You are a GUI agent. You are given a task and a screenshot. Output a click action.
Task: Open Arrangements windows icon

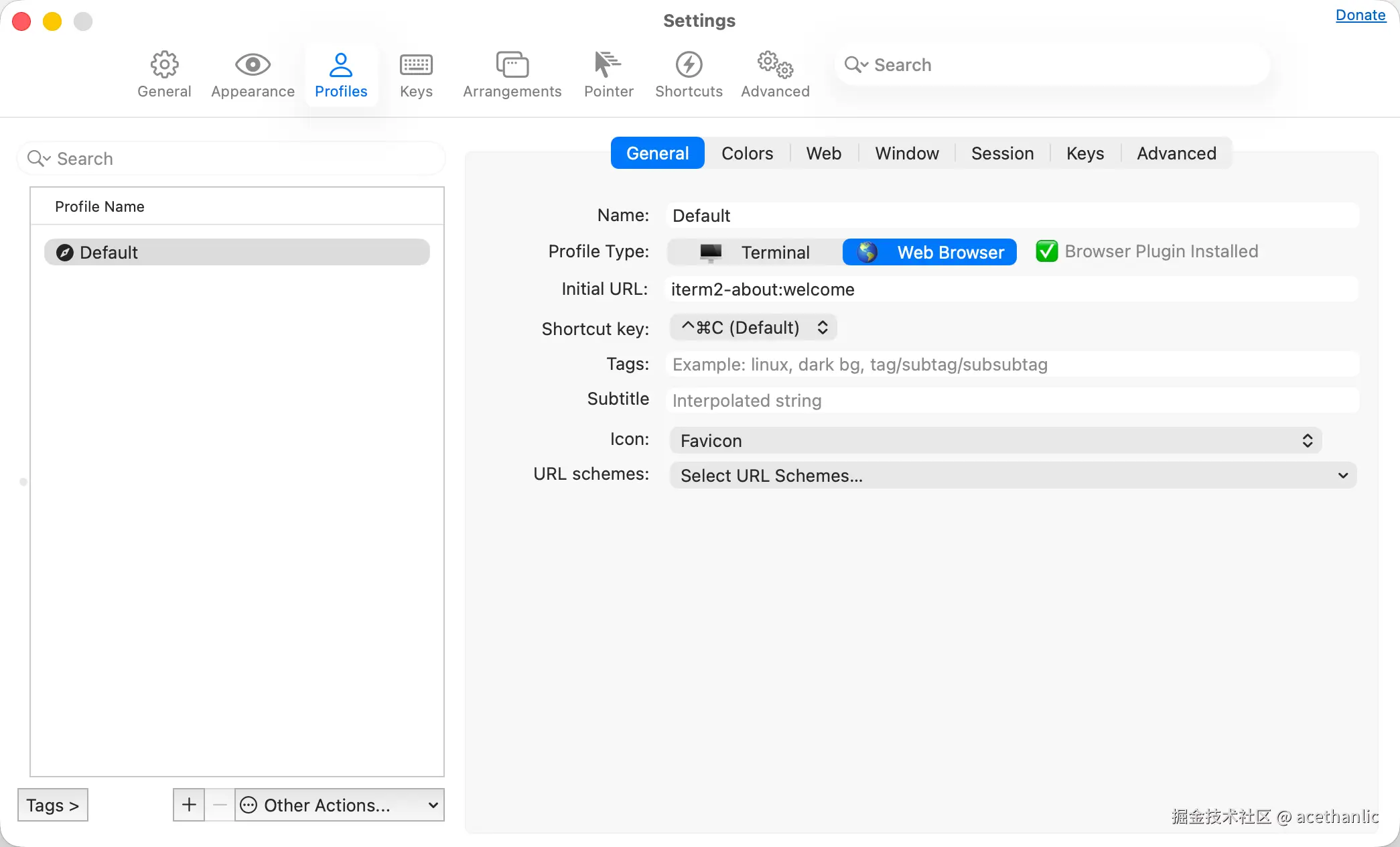click(512, 65)
